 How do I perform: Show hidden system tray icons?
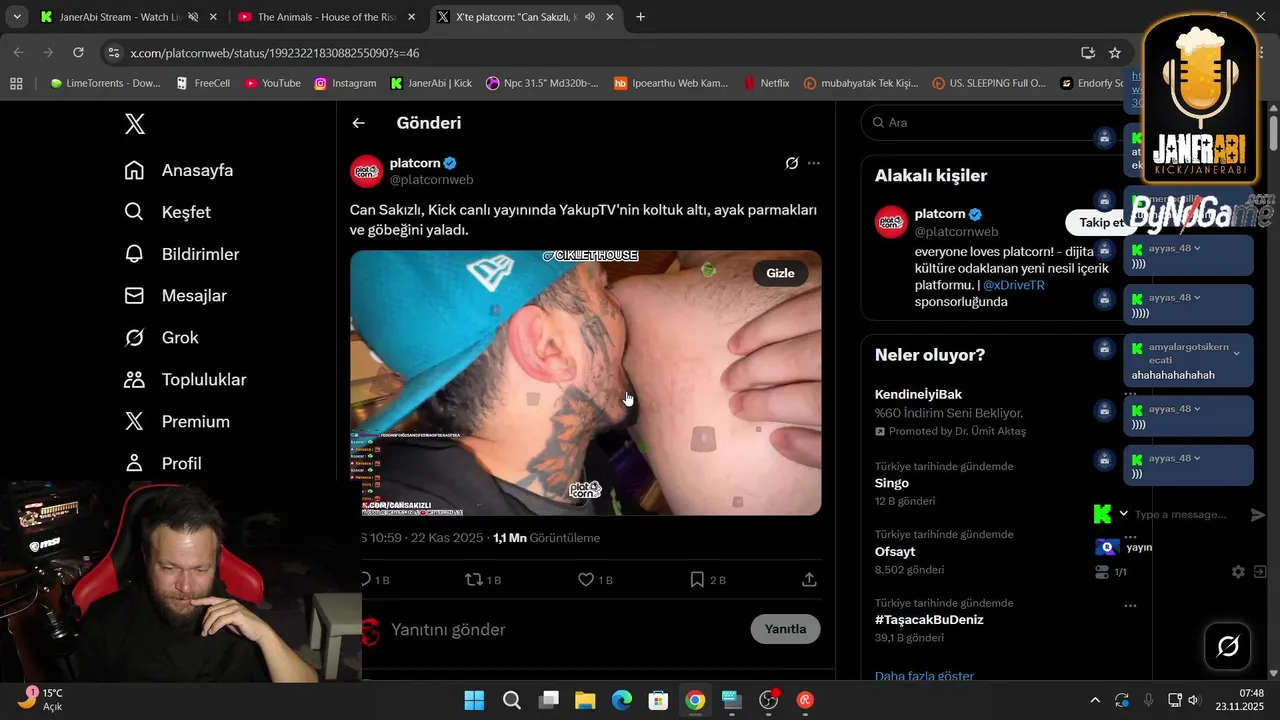coord(1095,700)
